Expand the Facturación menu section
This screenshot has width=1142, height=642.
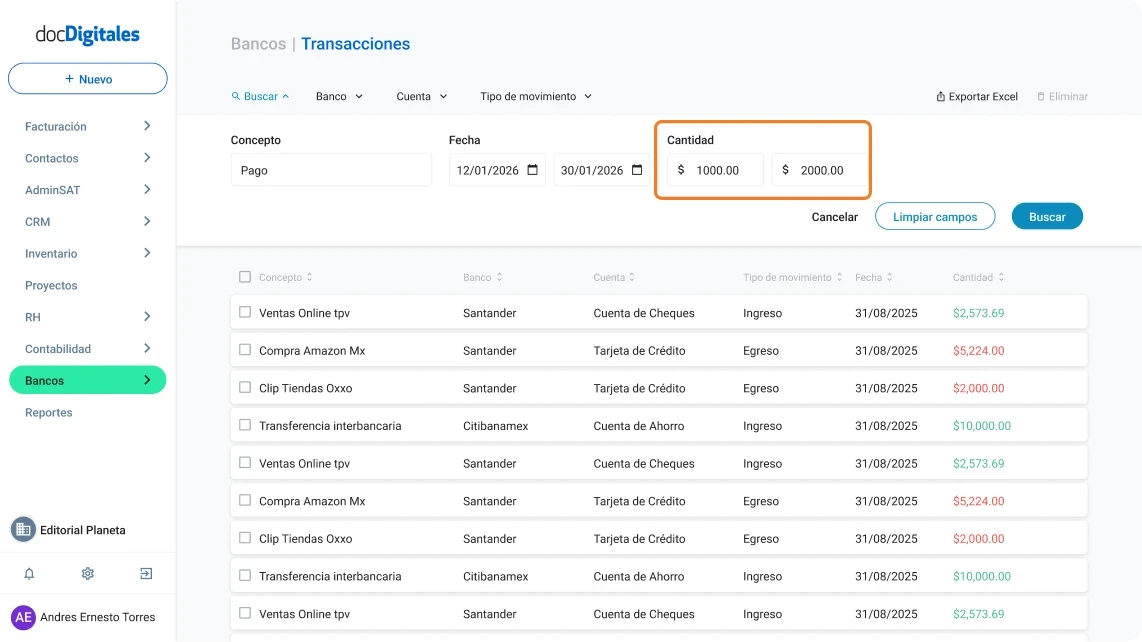87,126
